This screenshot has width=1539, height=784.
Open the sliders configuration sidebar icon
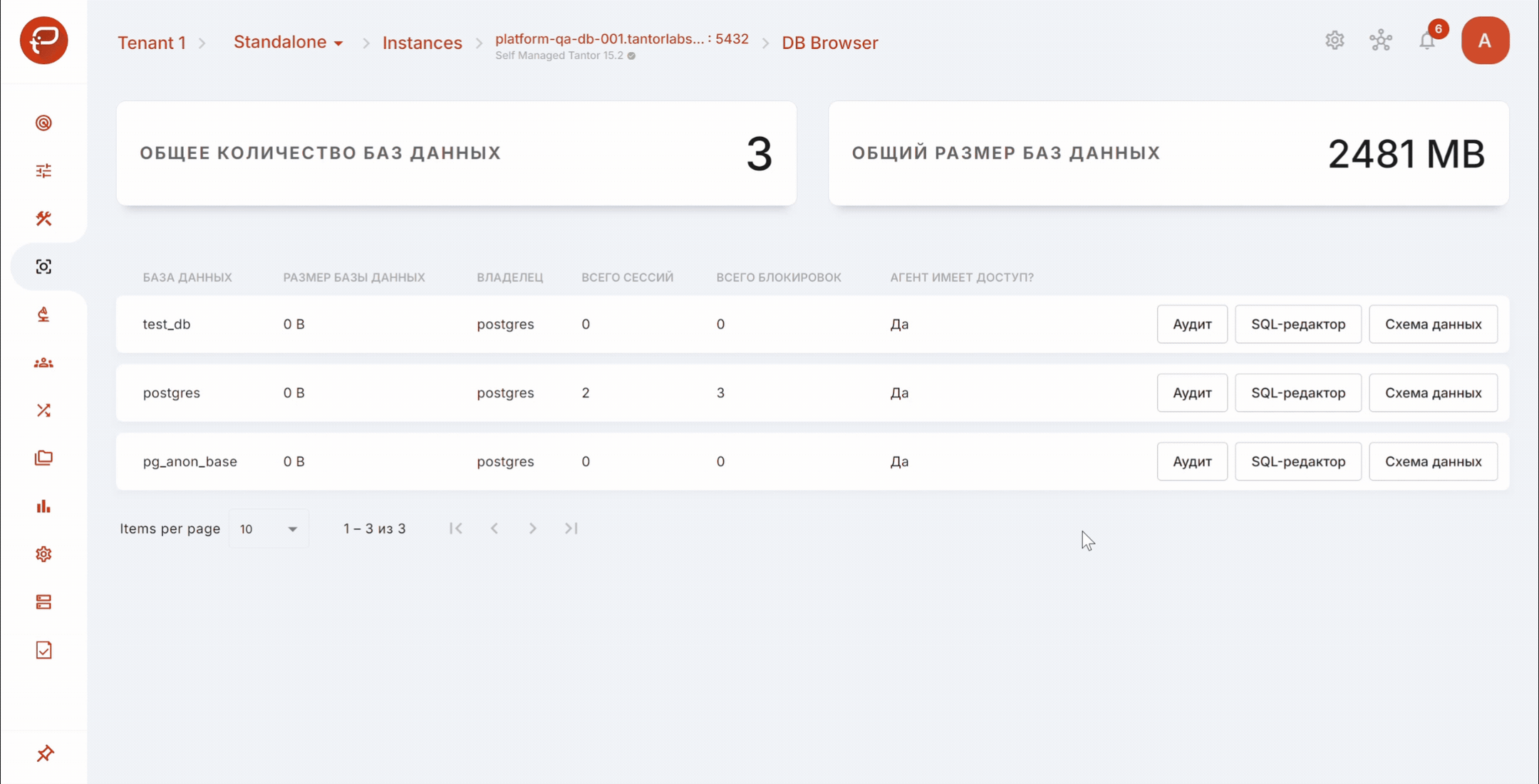(43, 171)
